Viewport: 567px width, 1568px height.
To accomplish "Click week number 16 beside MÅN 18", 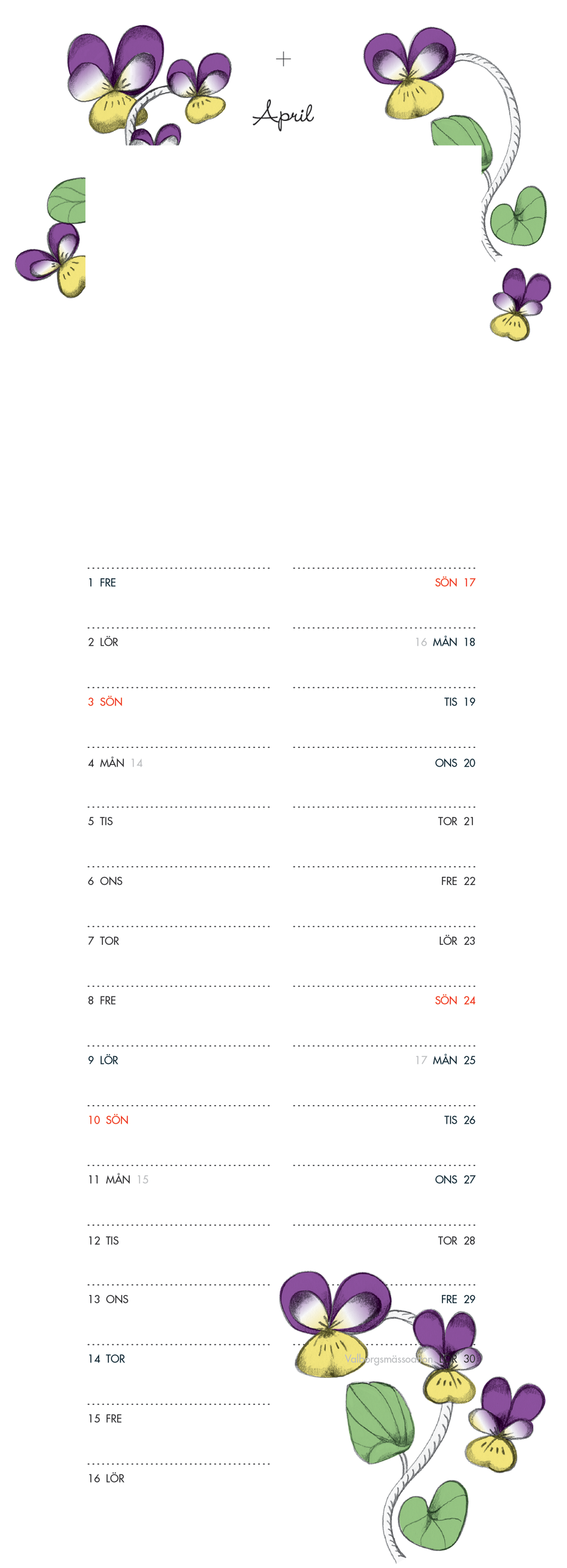I will 421,642.
